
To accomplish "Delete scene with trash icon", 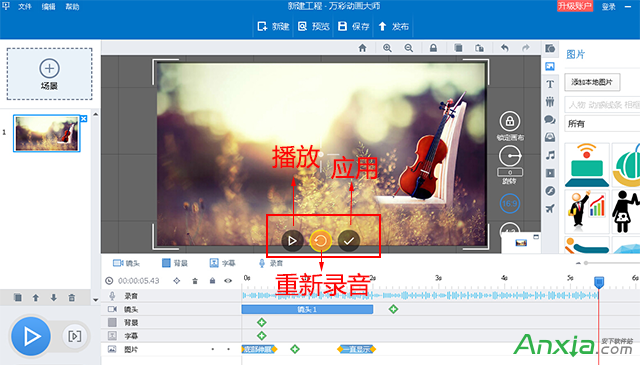I will click(x=71, y=298).
